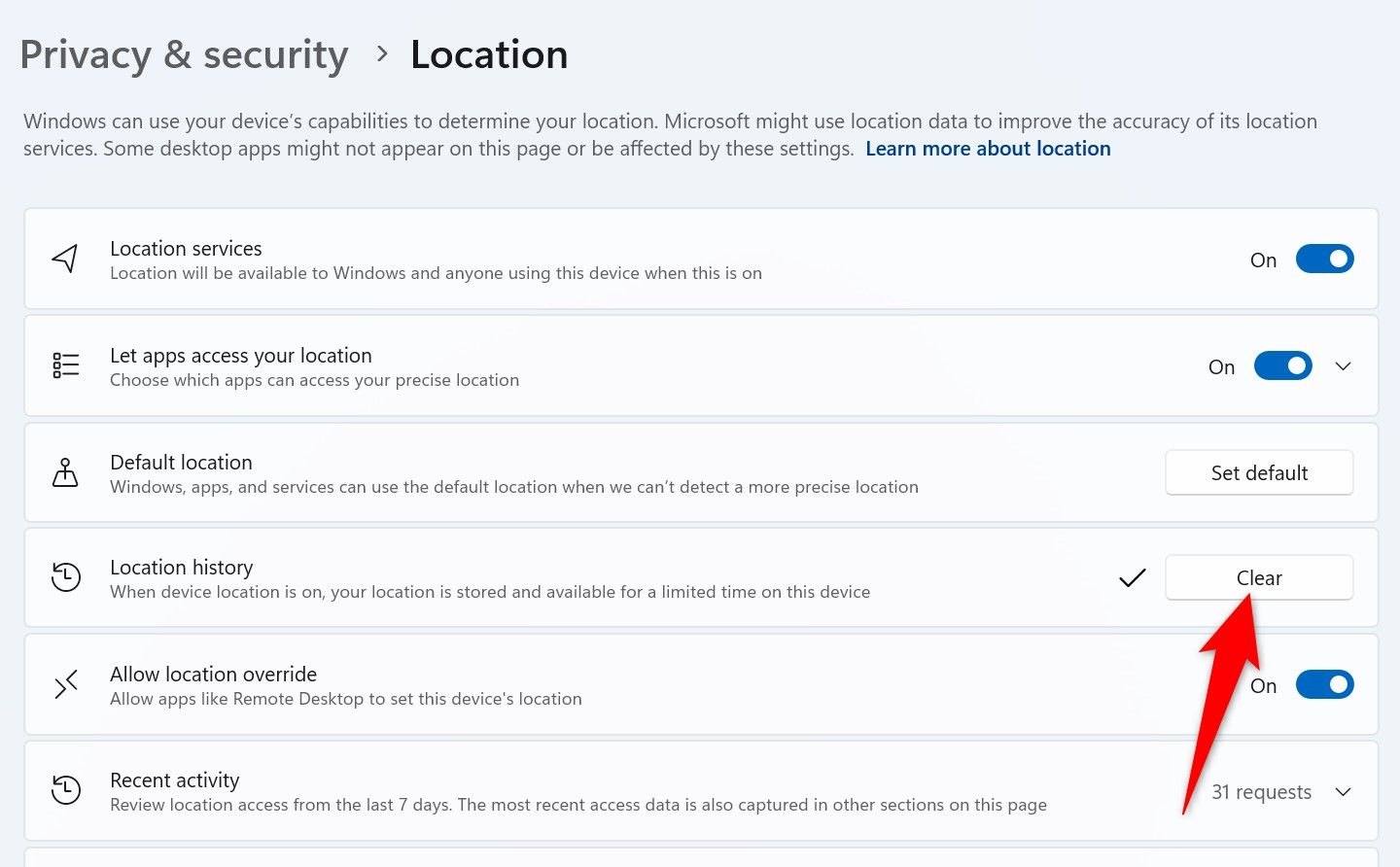Screen dimensions: 1400x867
Task: Select the Location history row description
Action: [490, 592]
